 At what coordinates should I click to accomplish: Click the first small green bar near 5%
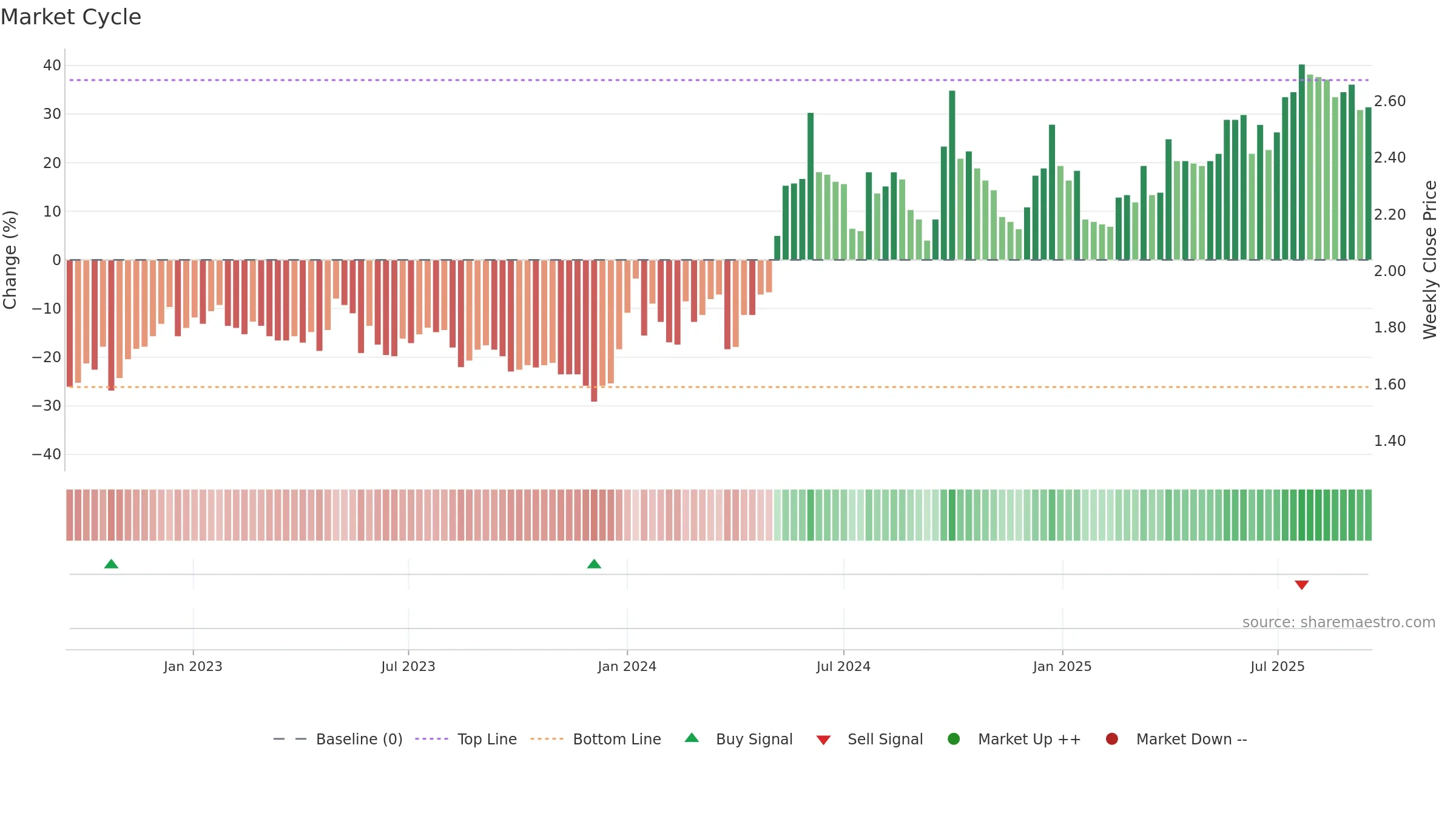777,248
